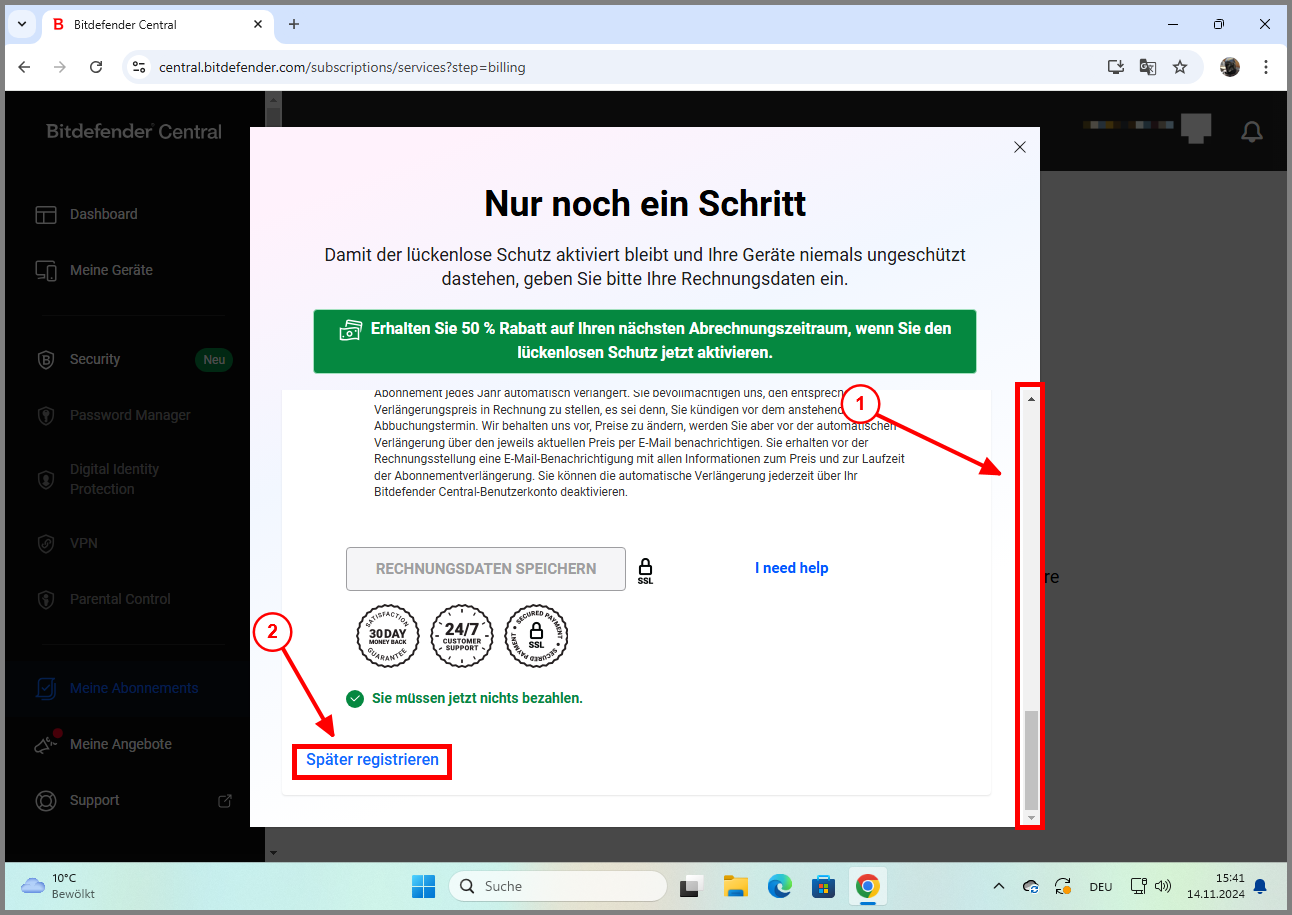The width and height of the screenshot is (1292, 915).
Task: Click the dialog scrollbar down arrow
Action: click(1031, 818)
